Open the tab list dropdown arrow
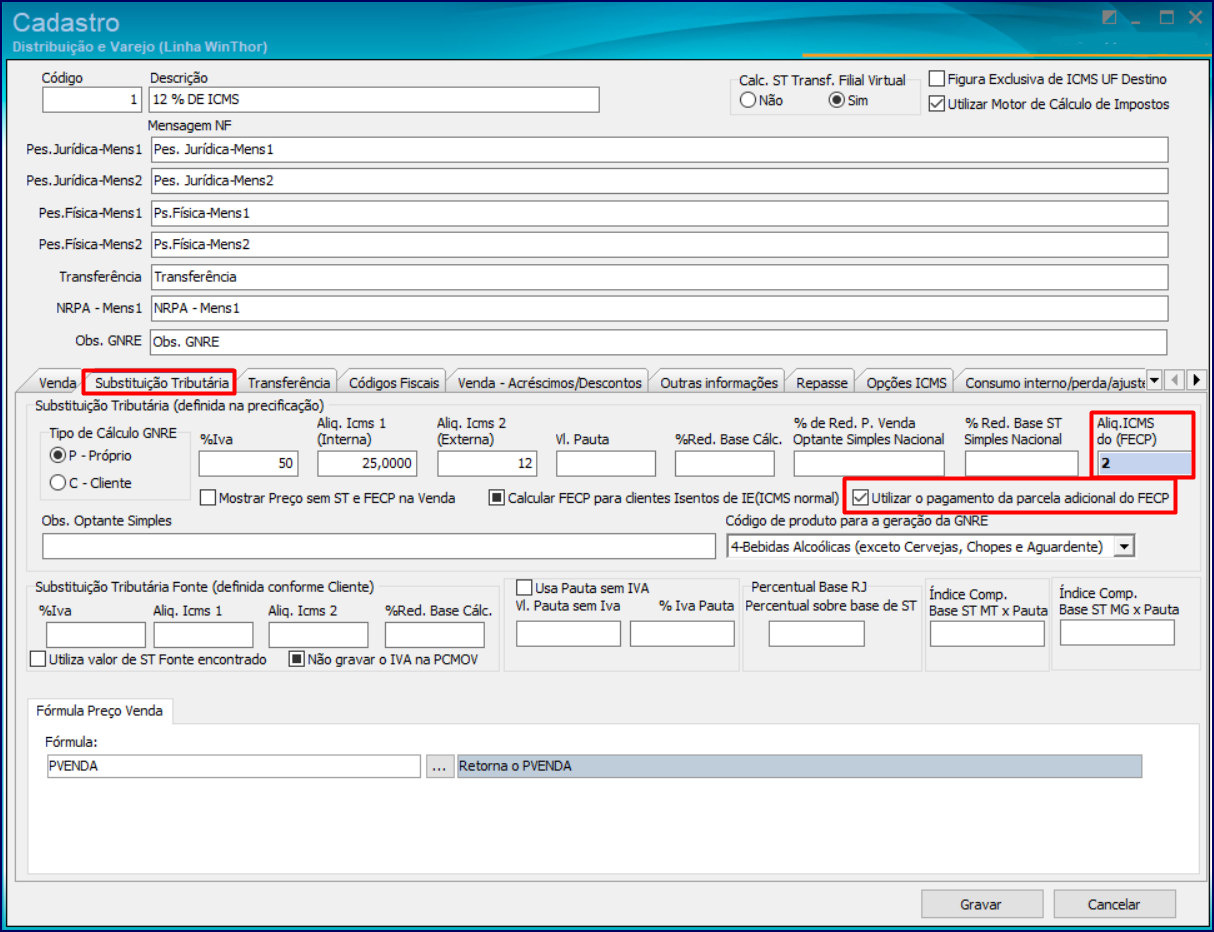The width and height of the screenshot is (1214, 932). [x=1153, y=380]
